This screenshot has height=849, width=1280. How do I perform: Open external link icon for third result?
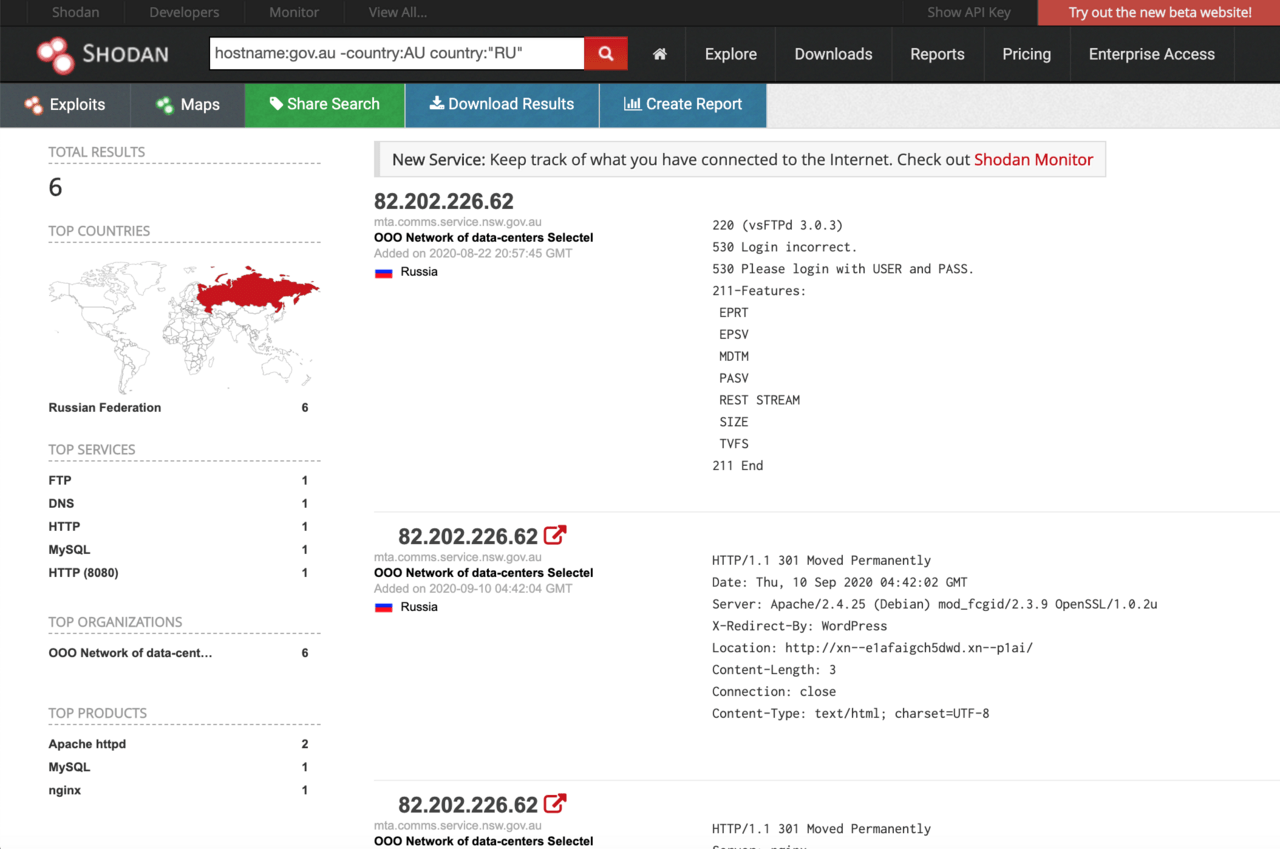click(x=555, y=803)
